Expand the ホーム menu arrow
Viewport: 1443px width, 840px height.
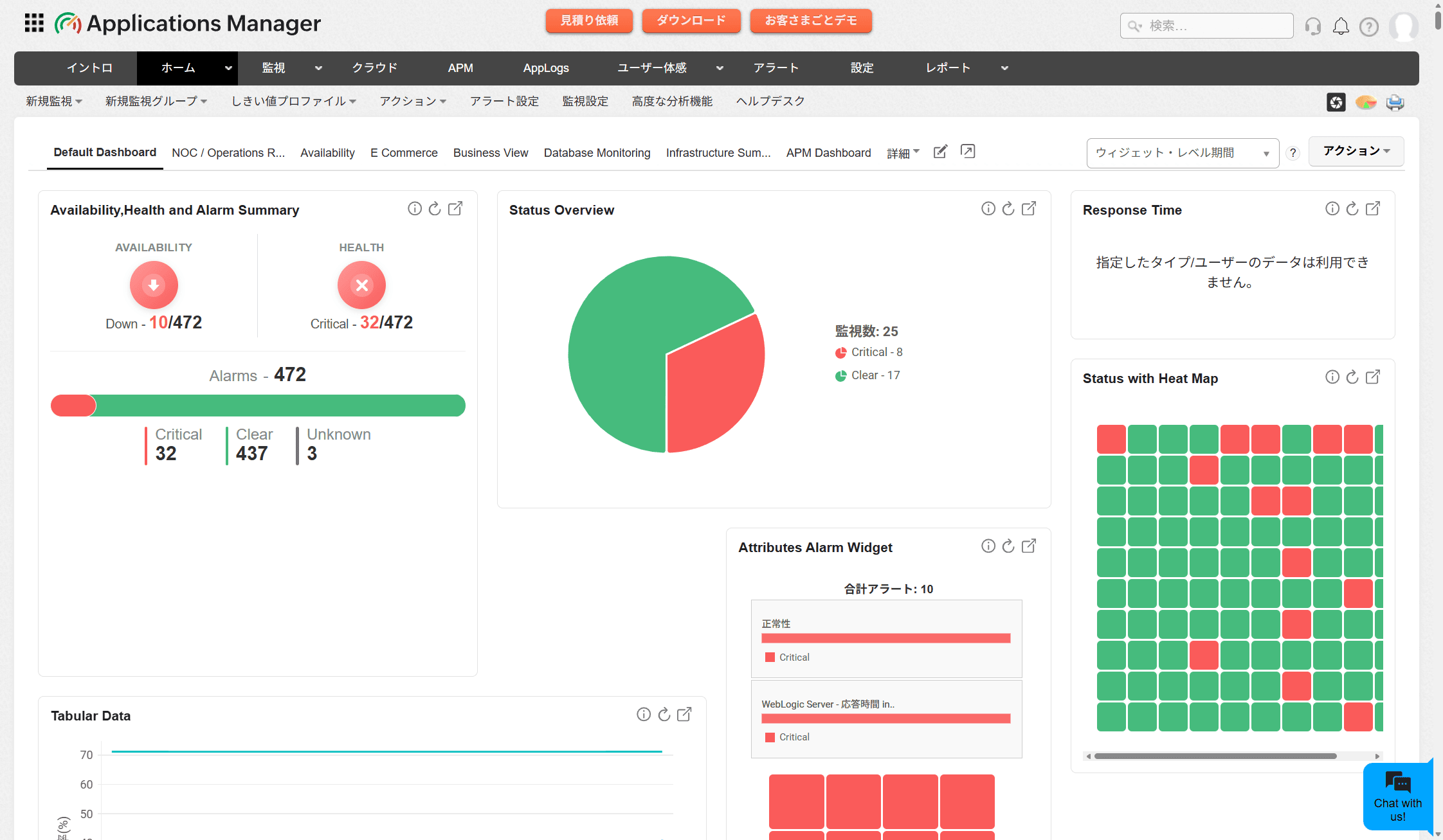[228, 68]
